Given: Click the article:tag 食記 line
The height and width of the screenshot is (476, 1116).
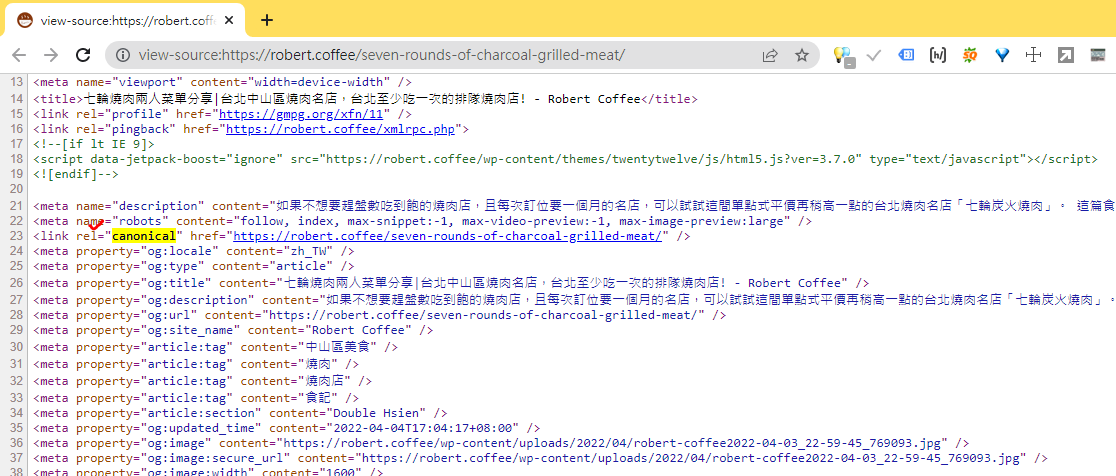Looking at the screenshot, I should click(x=196, y=398).
